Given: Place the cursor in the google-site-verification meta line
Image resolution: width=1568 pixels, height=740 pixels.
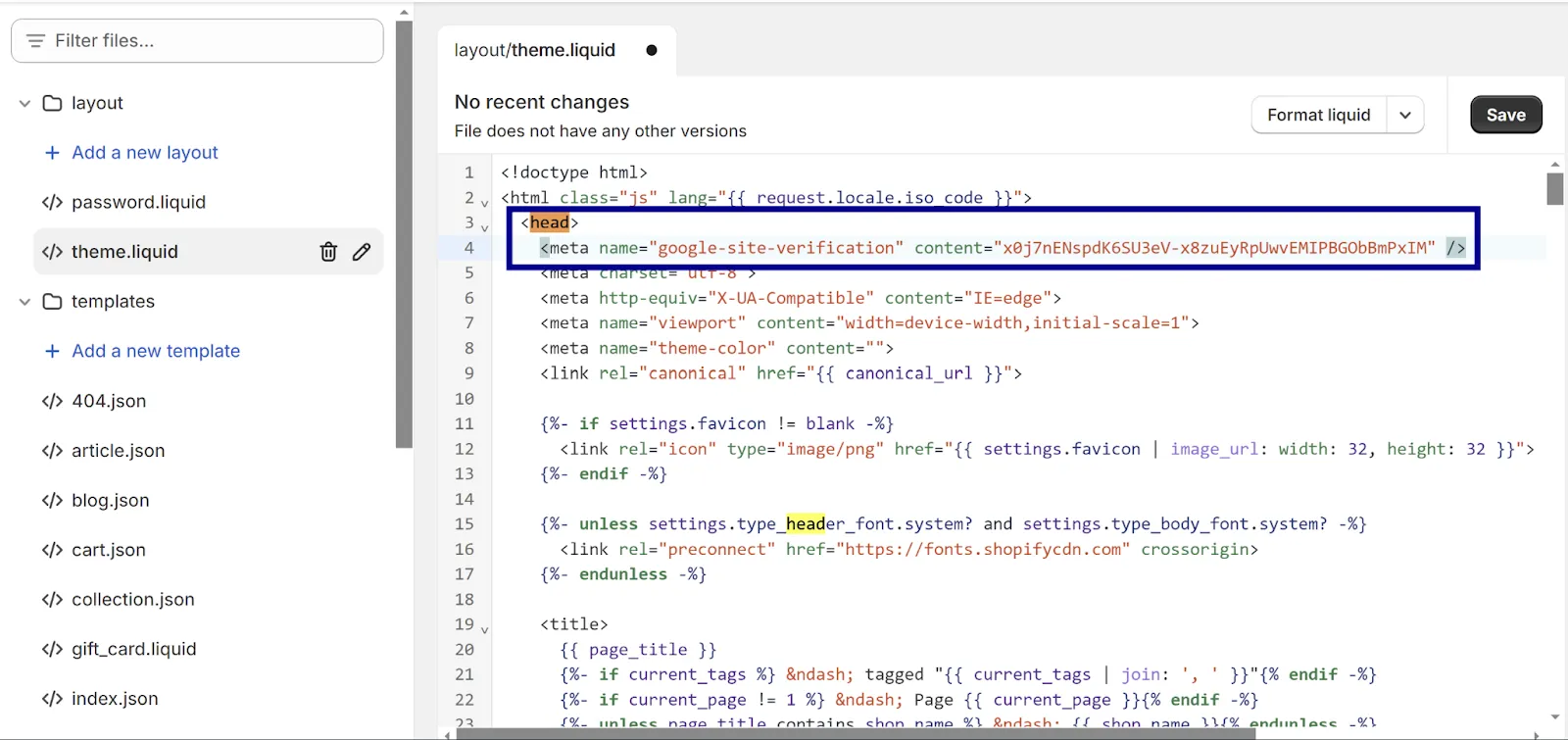Looking at the screenshot, I should coord(1003,248).
